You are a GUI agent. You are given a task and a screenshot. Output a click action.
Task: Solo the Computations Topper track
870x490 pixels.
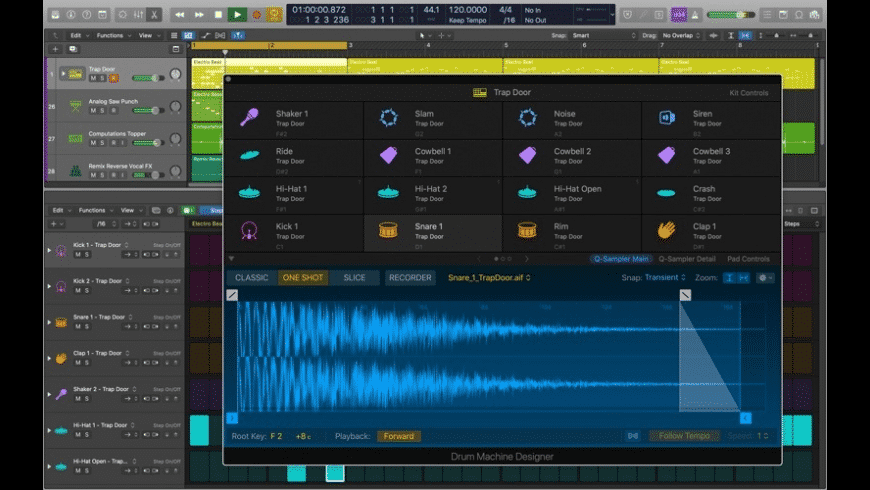[x=102, y=143]
